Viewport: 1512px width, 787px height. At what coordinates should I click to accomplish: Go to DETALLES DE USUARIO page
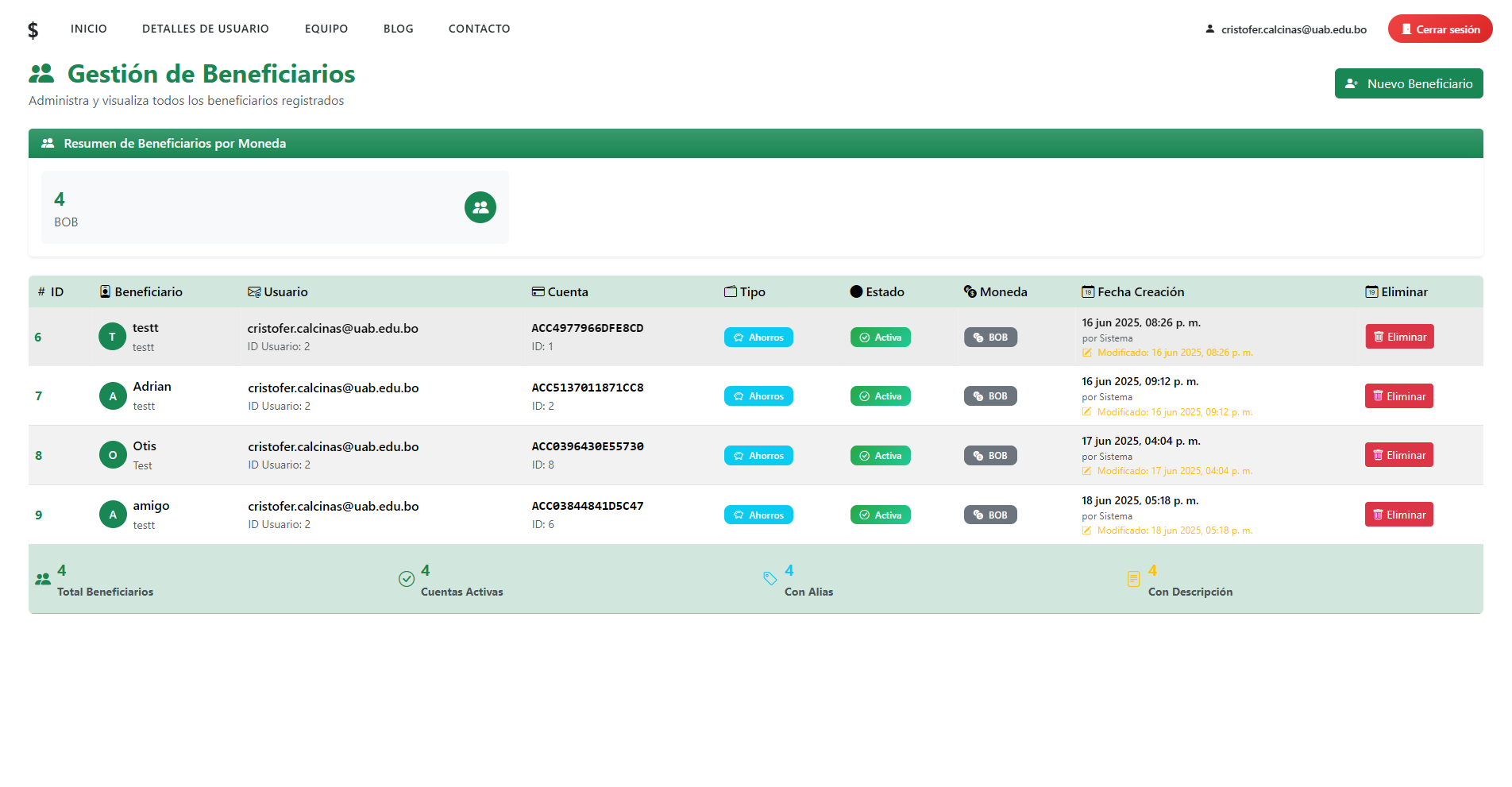[206, 29]
